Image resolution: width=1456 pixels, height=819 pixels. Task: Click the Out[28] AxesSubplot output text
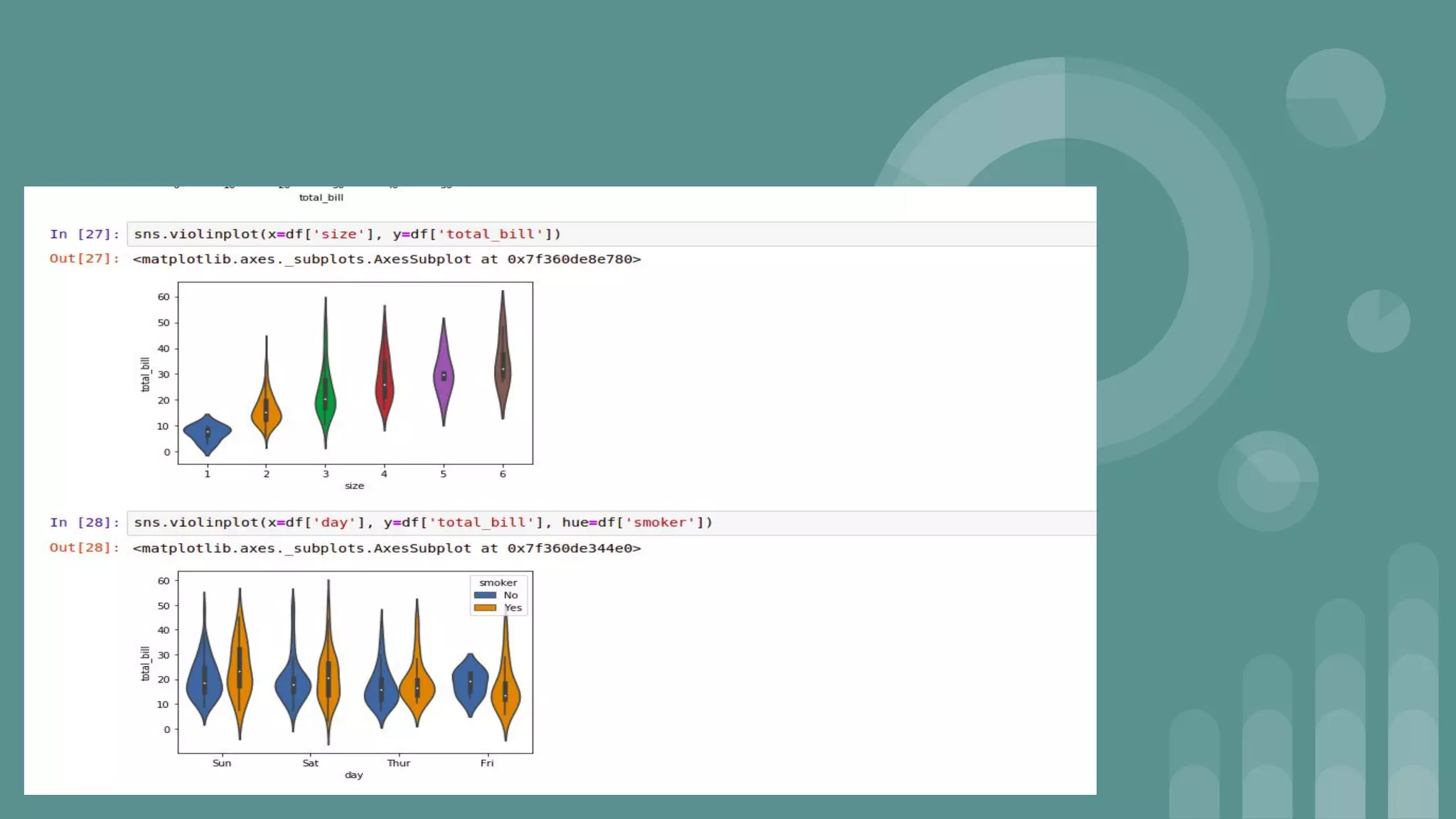click(x=387, y=548)
